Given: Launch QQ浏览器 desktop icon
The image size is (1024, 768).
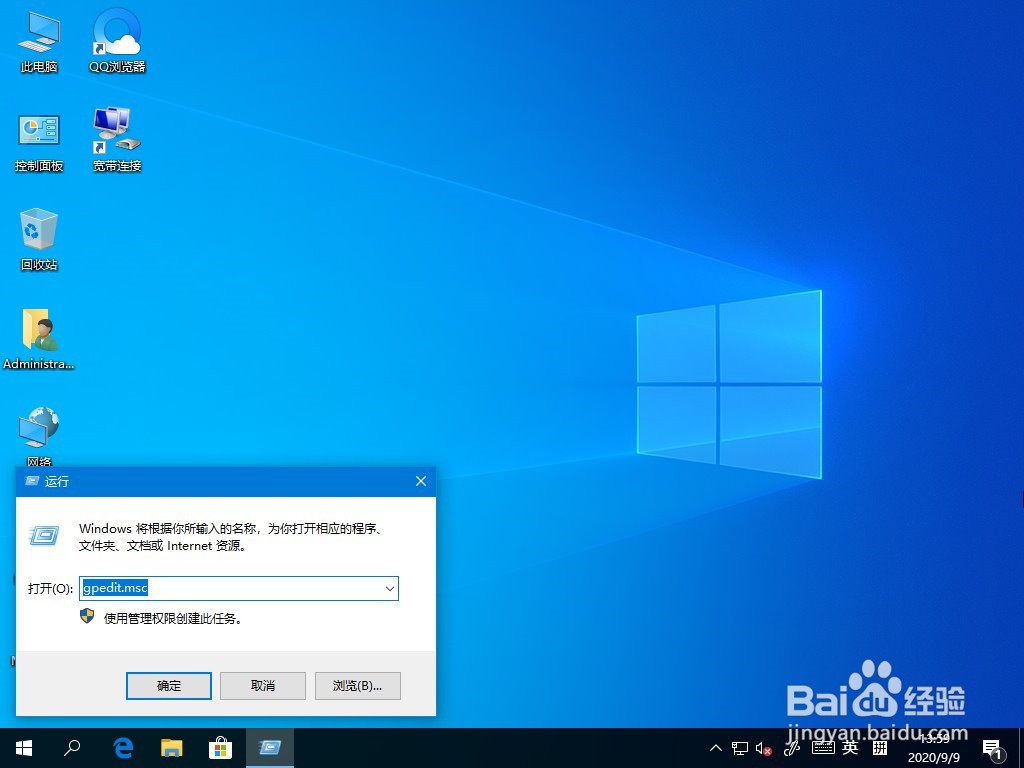Looking at the screenshot, I should click(x=115, y=35).
